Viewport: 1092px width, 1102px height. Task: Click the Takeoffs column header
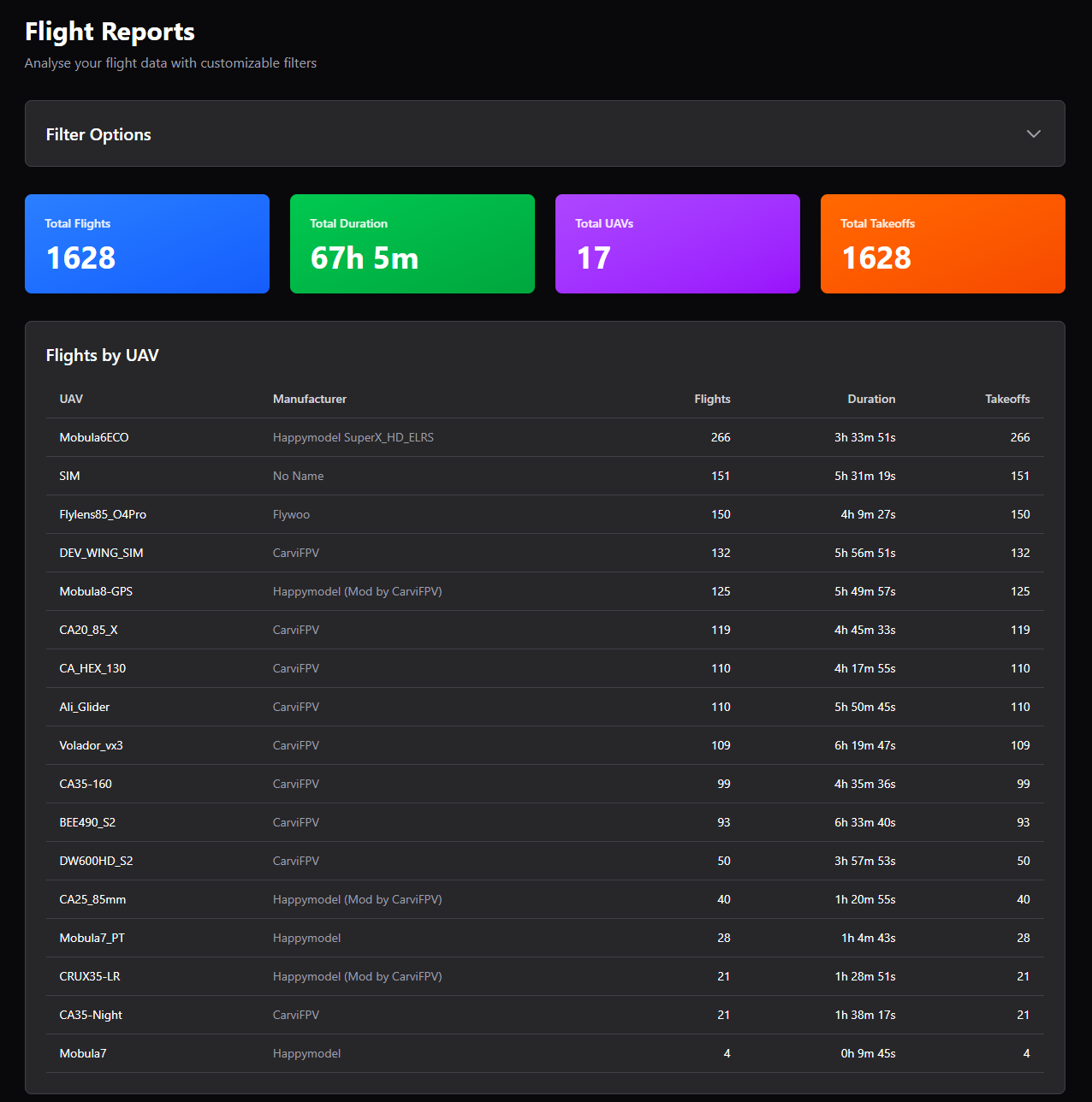[x=1007, y=399]
